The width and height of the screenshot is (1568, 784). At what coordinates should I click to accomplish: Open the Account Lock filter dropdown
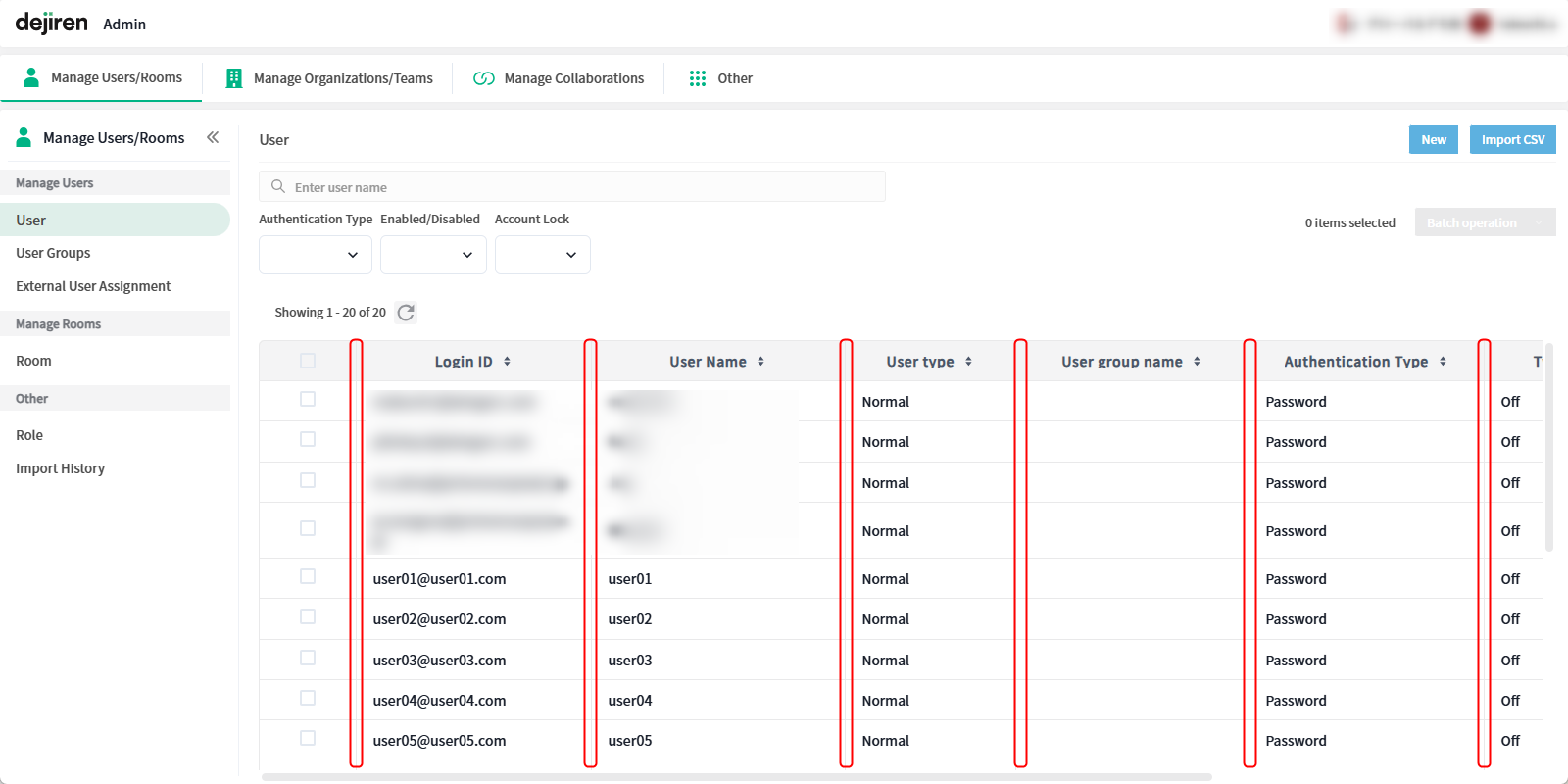(x=542, y=255)
